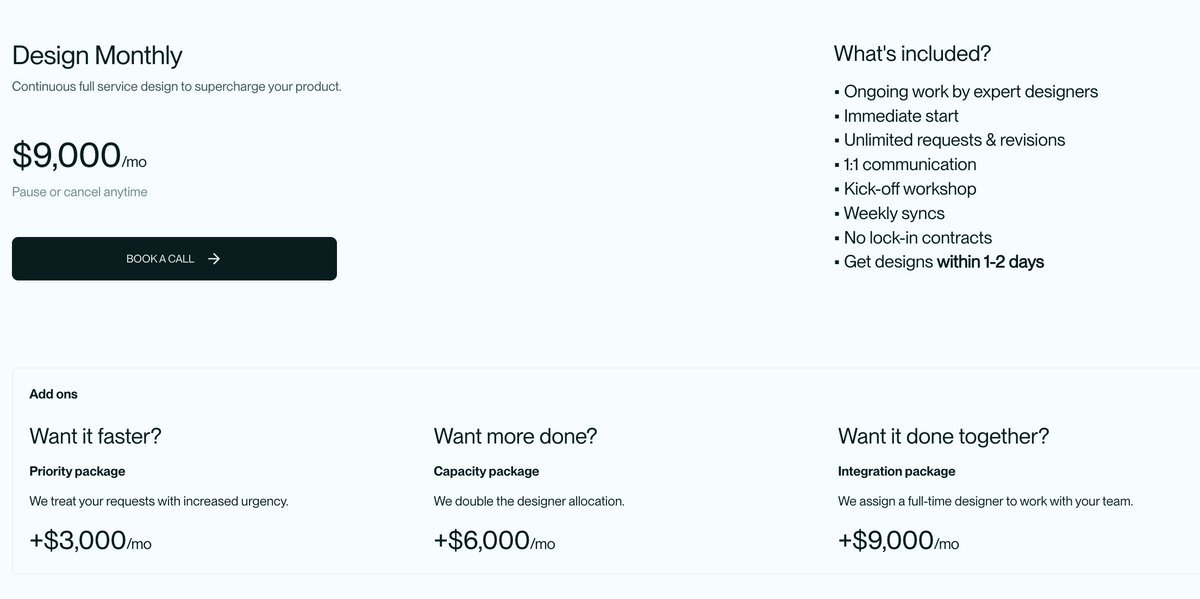1200x599 pixels.
Task: Click the Weekly syncs list item
Action: tap(893, 213)
